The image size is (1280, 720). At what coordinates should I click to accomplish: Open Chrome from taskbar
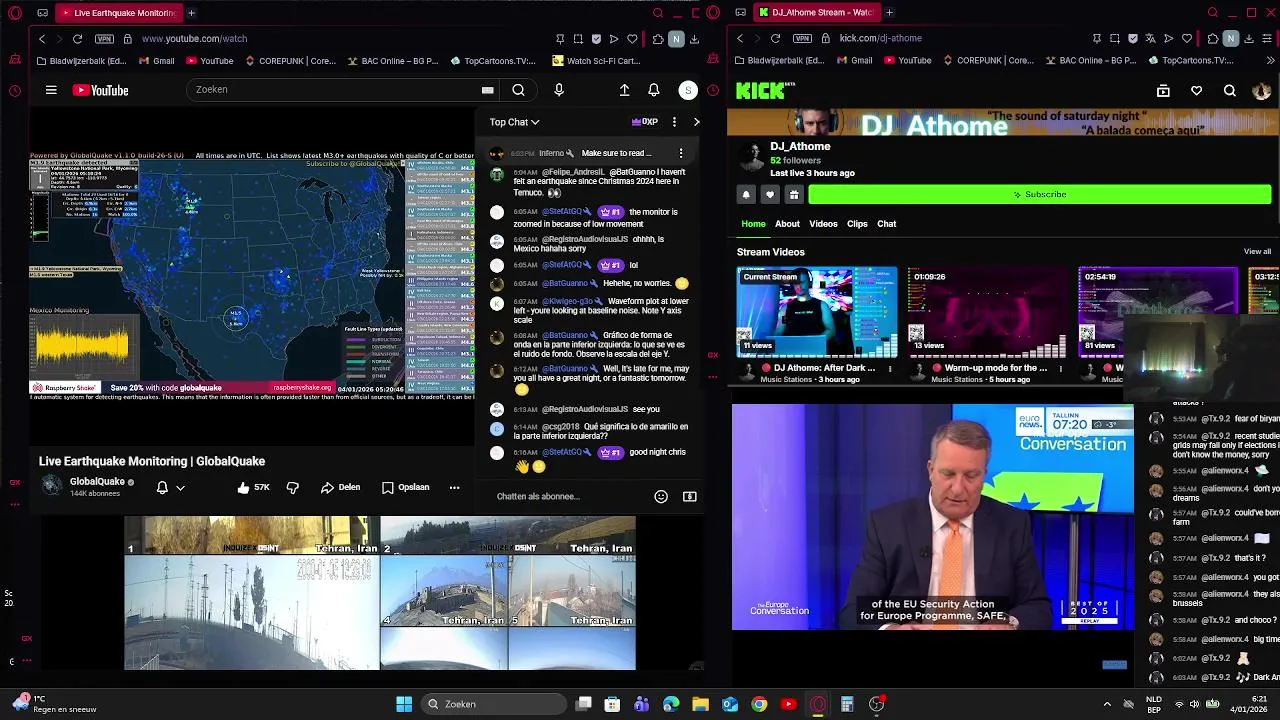pyautogui.click(x=759, y=704)
